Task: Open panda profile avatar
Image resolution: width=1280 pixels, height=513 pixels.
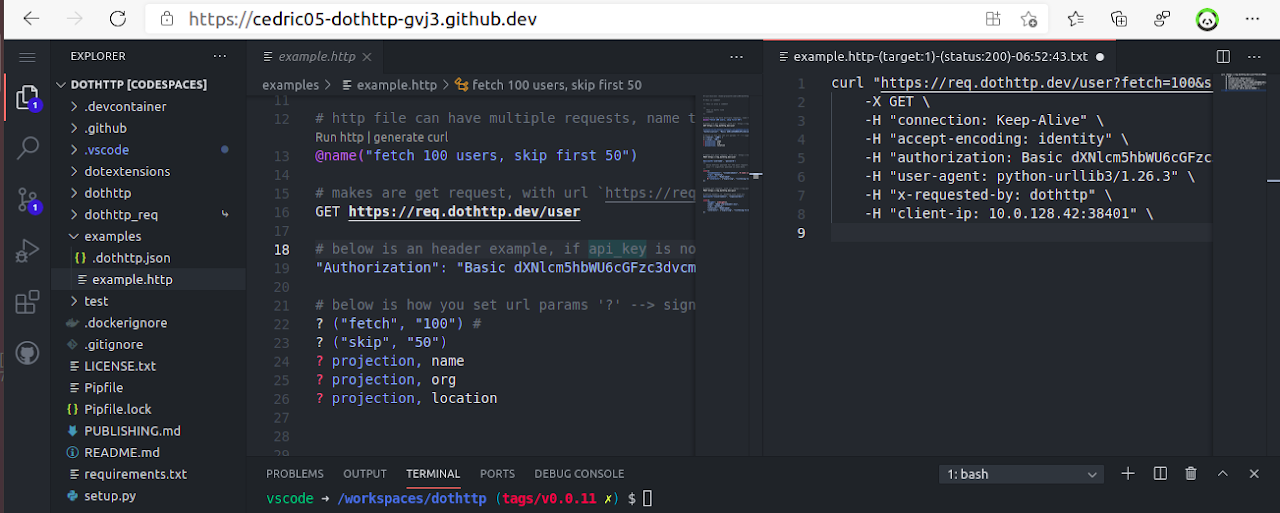Action: pos(1207,18)
